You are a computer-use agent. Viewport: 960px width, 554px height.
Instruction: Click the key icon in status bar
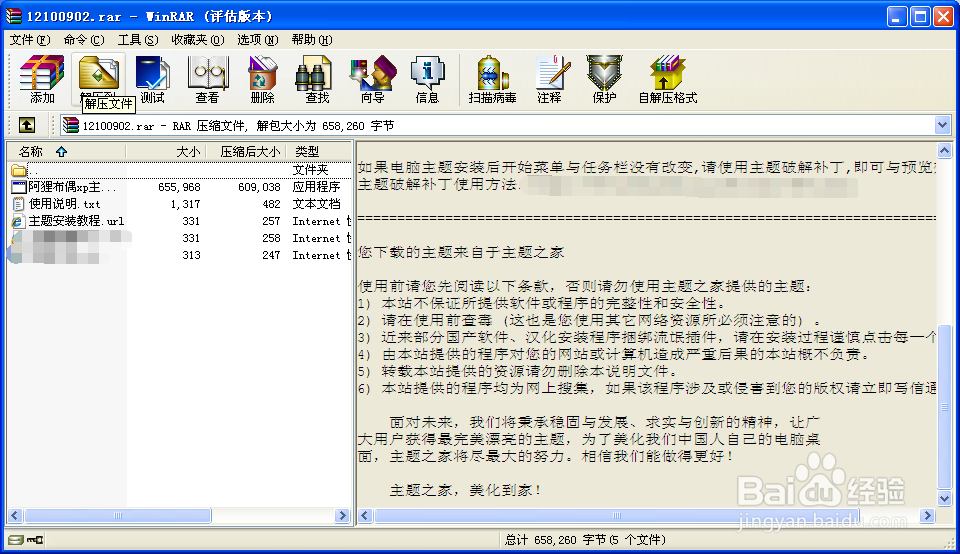(x=35, y=540)
